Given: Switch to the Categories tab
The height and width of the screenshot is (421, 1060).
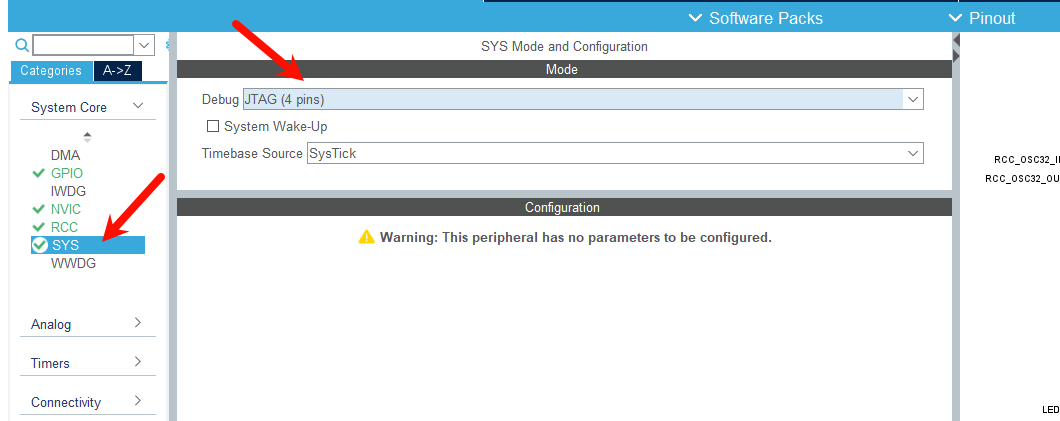Looking at the screenshot, I should [x=51, y=71].
